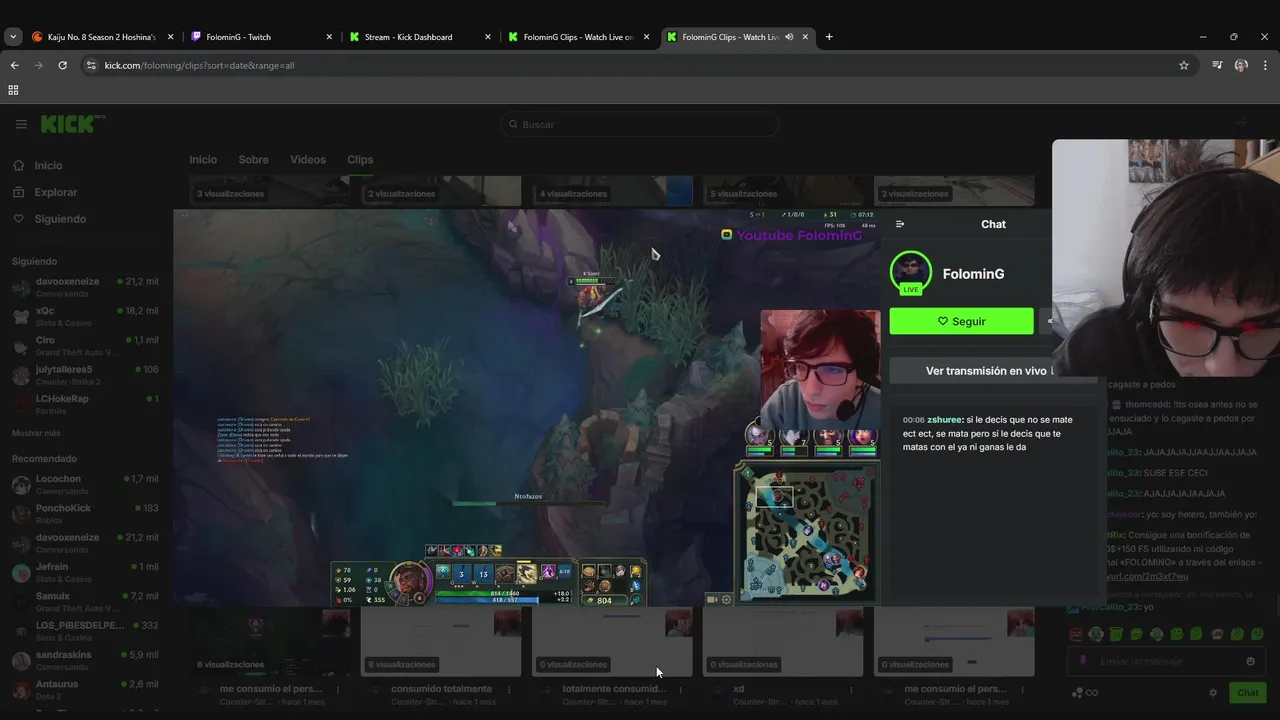Open the zshuree username in clip chat
This screenshot has height=720, width=1280.
[945, 420]
